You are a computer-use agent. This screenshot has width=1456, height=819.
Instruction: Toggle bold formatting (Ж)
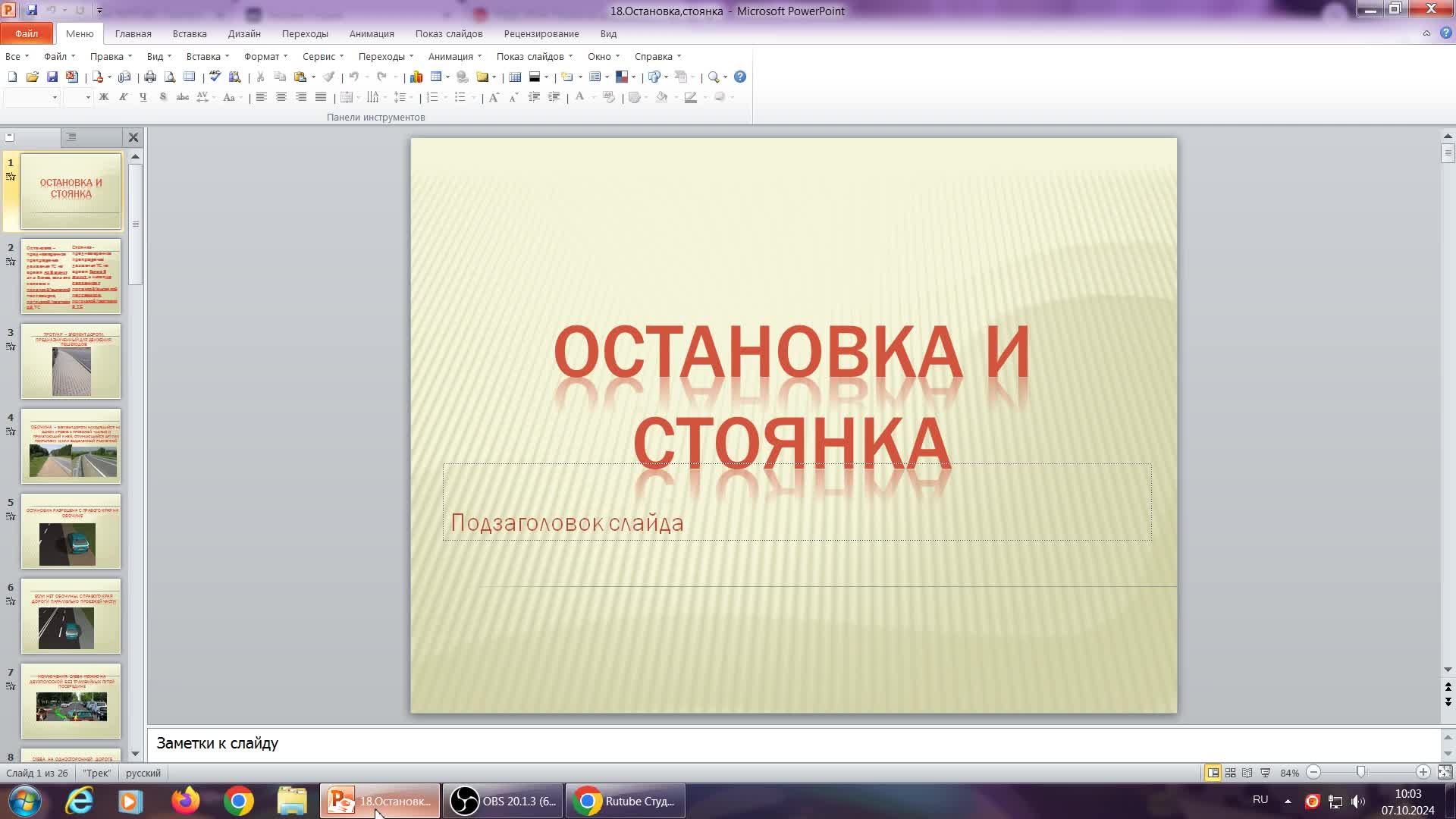click(104, 97)
